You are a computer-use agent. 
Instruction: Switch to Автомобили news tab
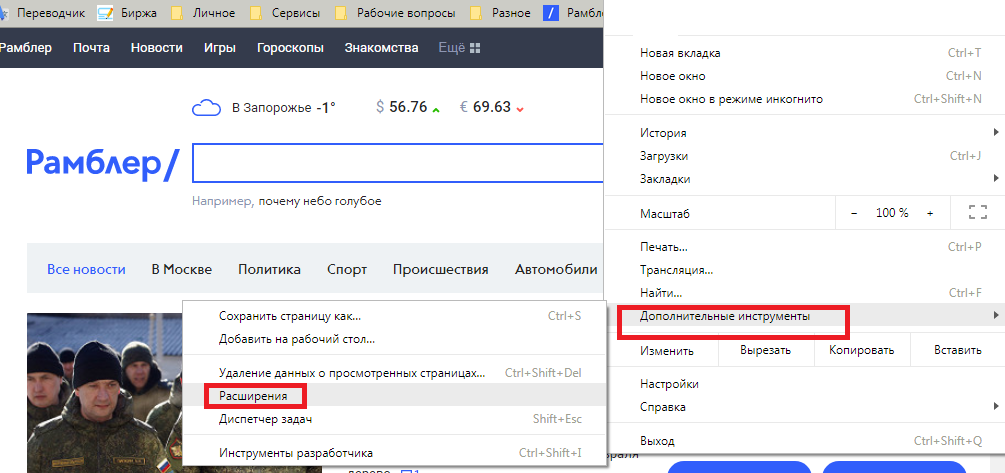pyautogui.click(x=556, y=269)
